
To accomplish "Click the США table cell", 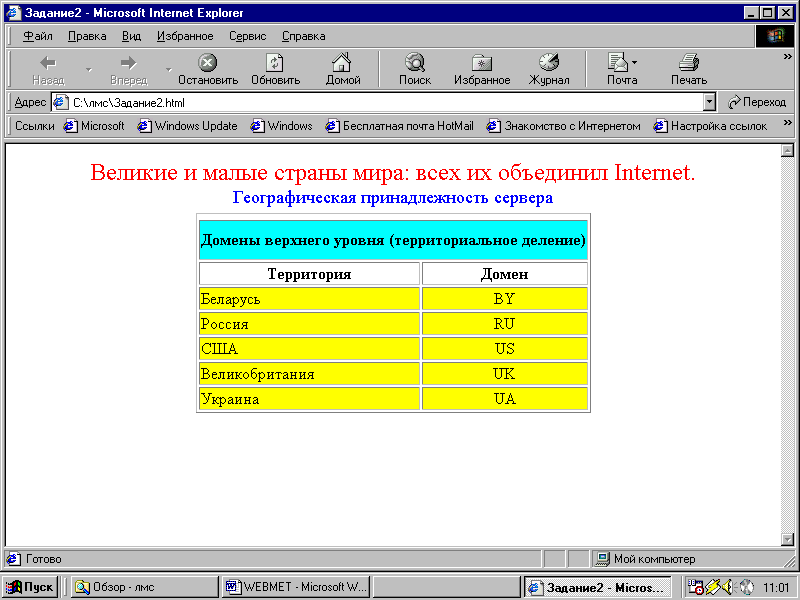I will click(309, 348).
